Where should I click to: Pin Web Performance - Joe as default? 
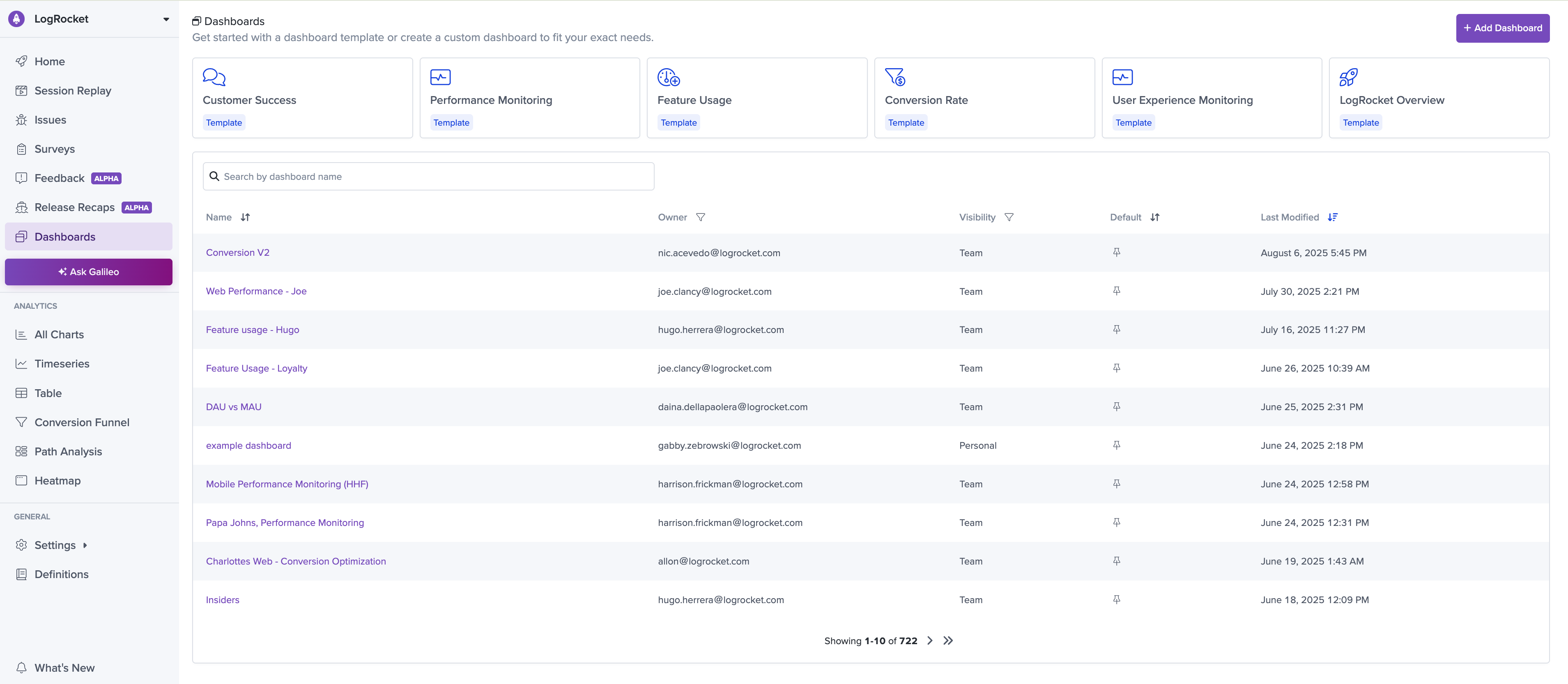(1116, 291)
